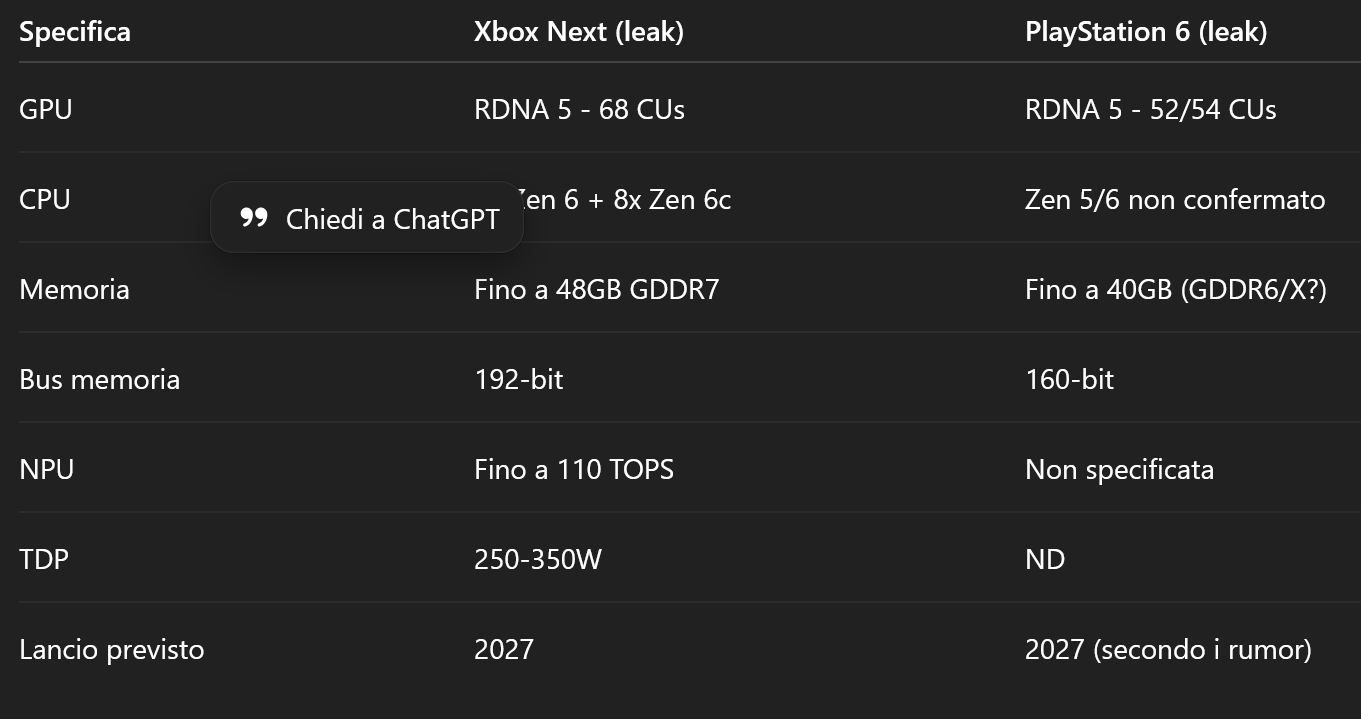The height and width of the screenshot is (719, 1361).
Task: Select the "PlayStation 6 (leak)" column header
Action: [1145, 32]
